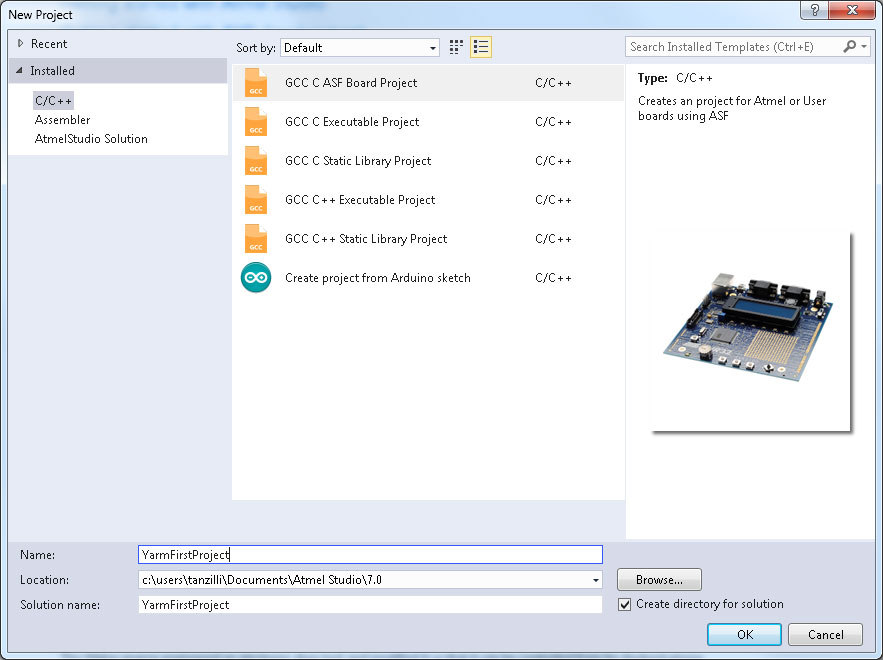Select 'GCC C Executable Project' text

click(x=352, y=122)
